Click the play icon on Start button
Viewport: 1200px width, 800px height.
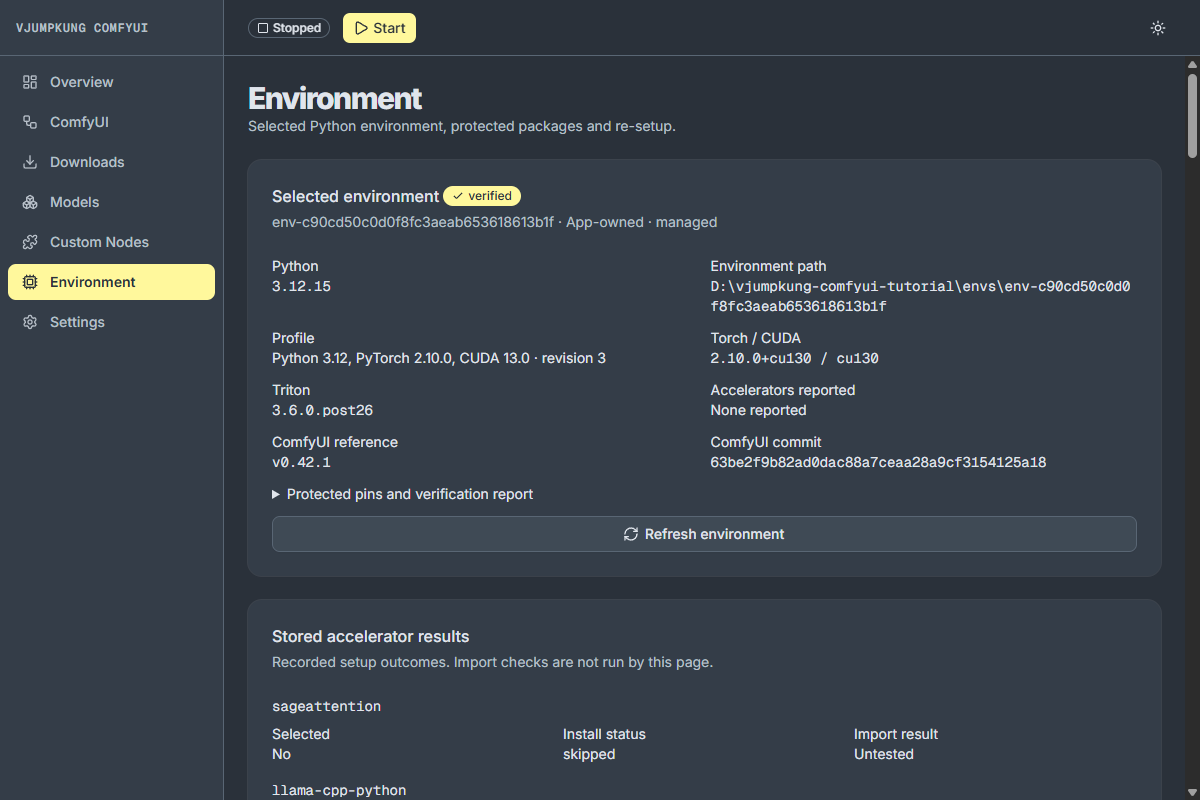point(361,28)
